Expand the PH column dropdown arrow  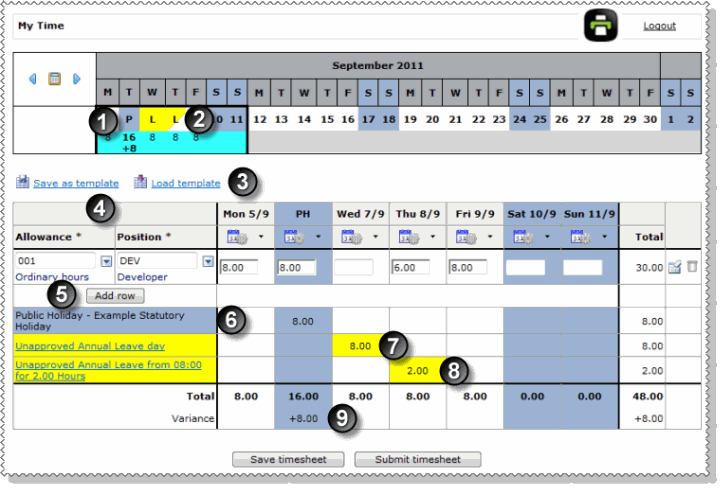point(318,237)
